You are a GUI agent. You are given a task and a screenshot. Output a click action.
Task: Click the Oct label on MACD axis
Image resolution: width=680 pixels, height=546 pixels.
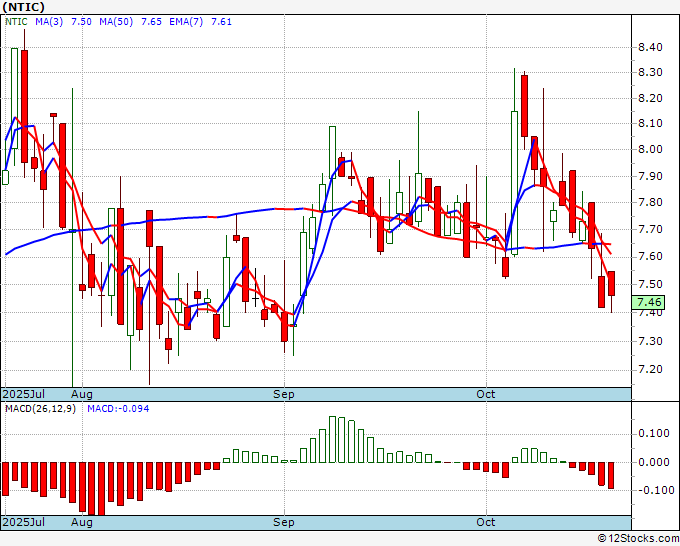click(x=486, y=522)
